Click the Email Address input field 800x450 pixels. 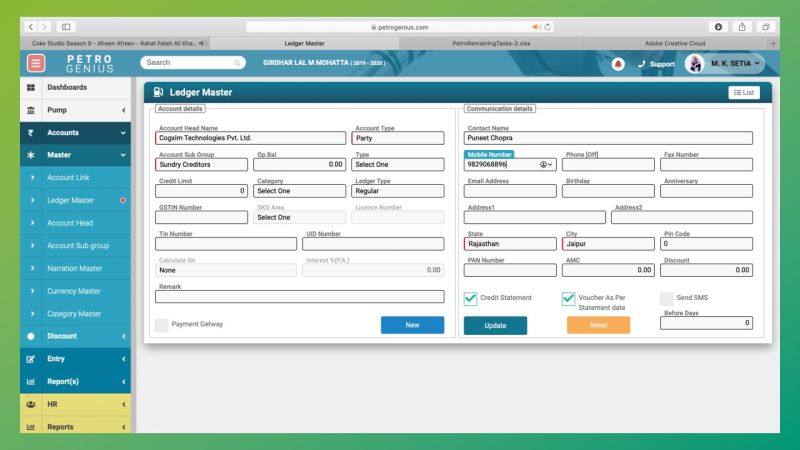coord(510,191)
